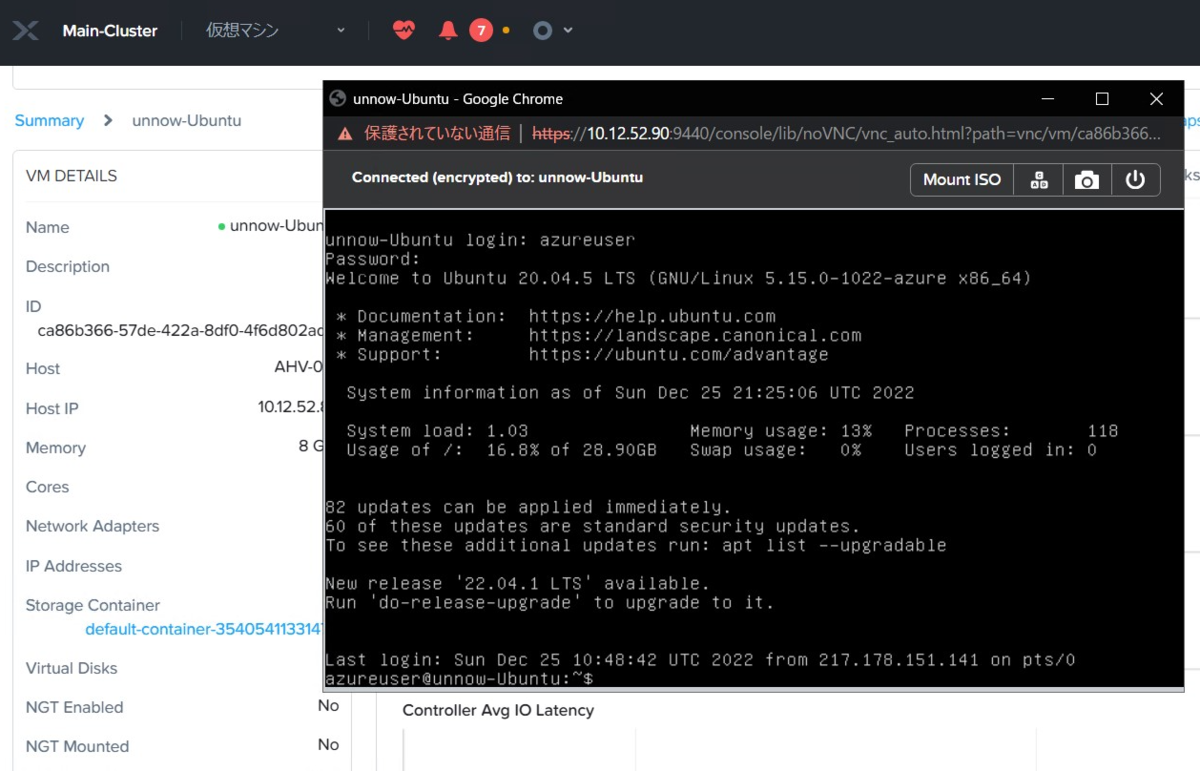Click the Description label
The width and height of the screenshot is (1200, 771).
coord(67,266)
